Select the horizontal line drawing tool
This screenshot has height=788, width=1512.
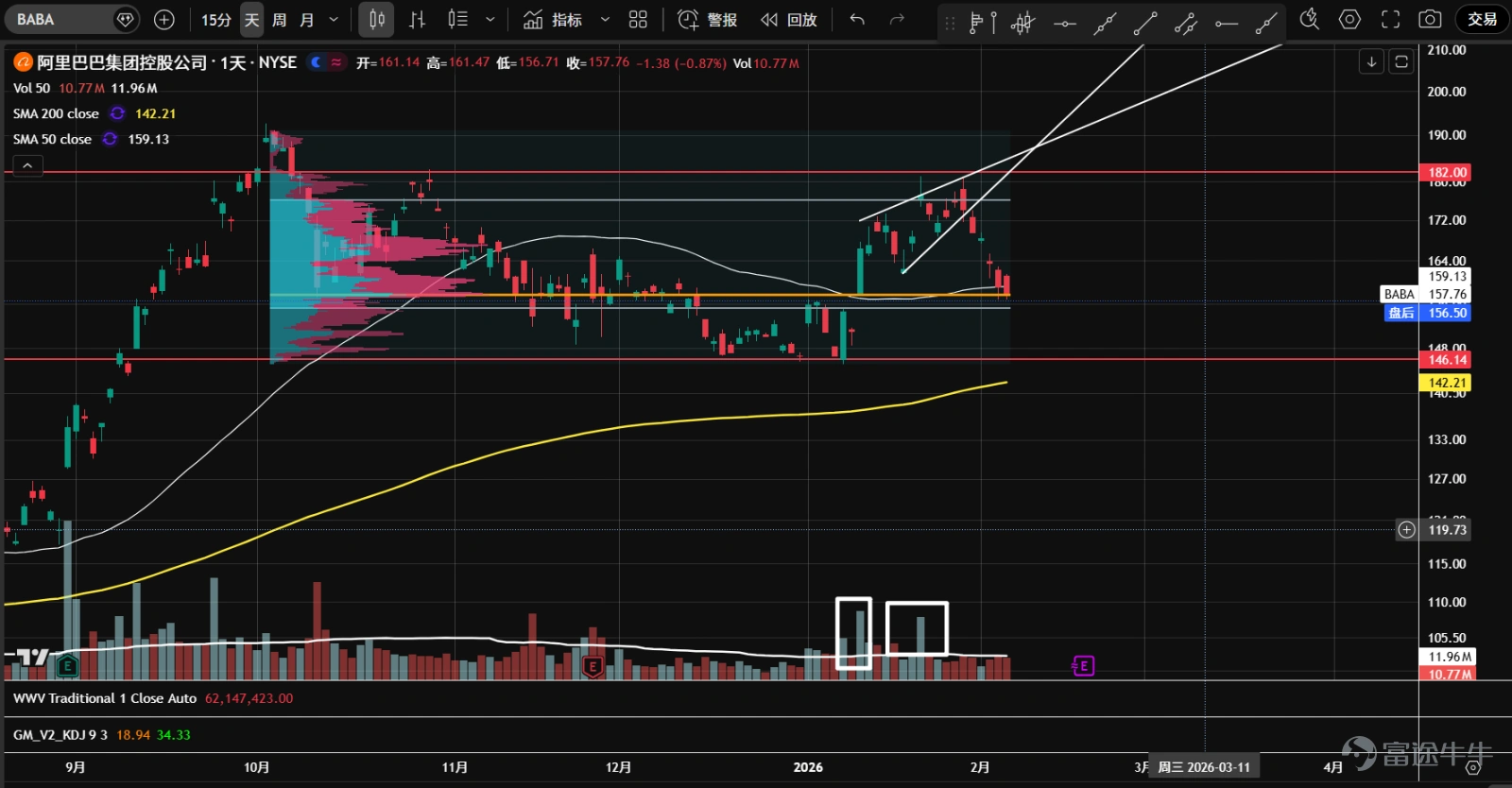pyautogui.click(x=1064, y=22)
